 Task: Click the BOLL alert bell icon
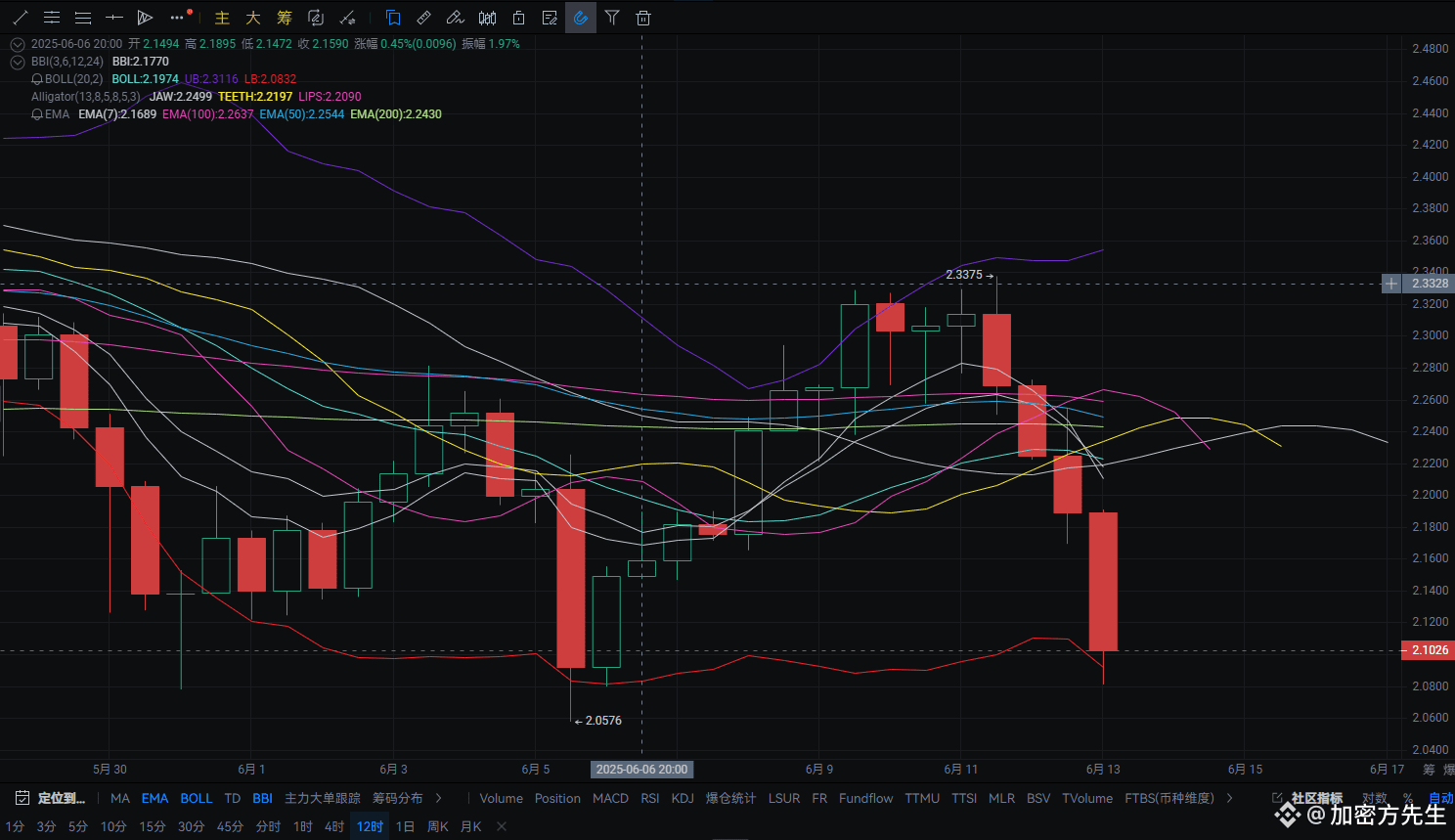37,79
